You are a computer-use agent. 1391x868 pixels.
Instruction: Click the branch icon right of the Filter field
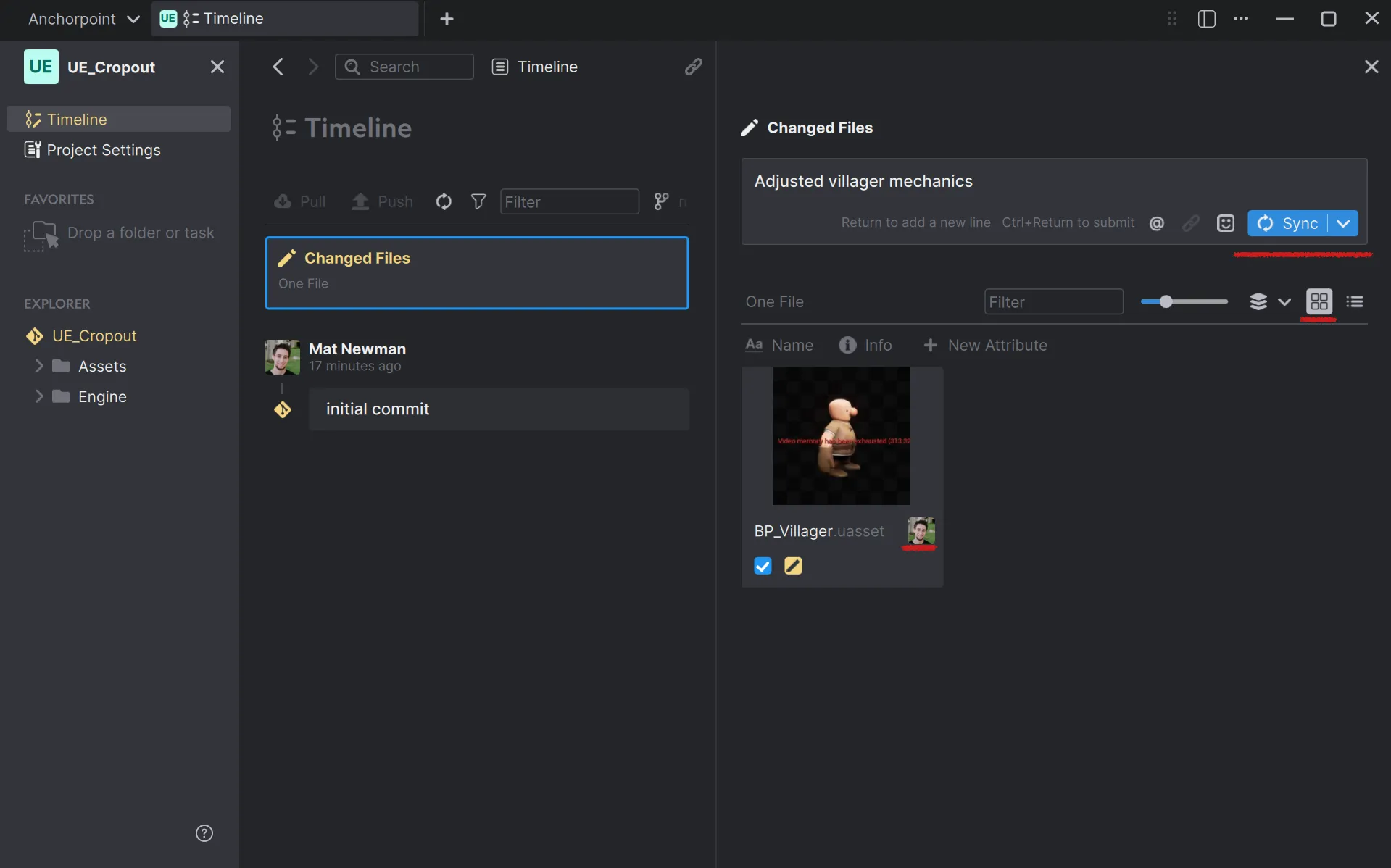[x=660, y=201]
